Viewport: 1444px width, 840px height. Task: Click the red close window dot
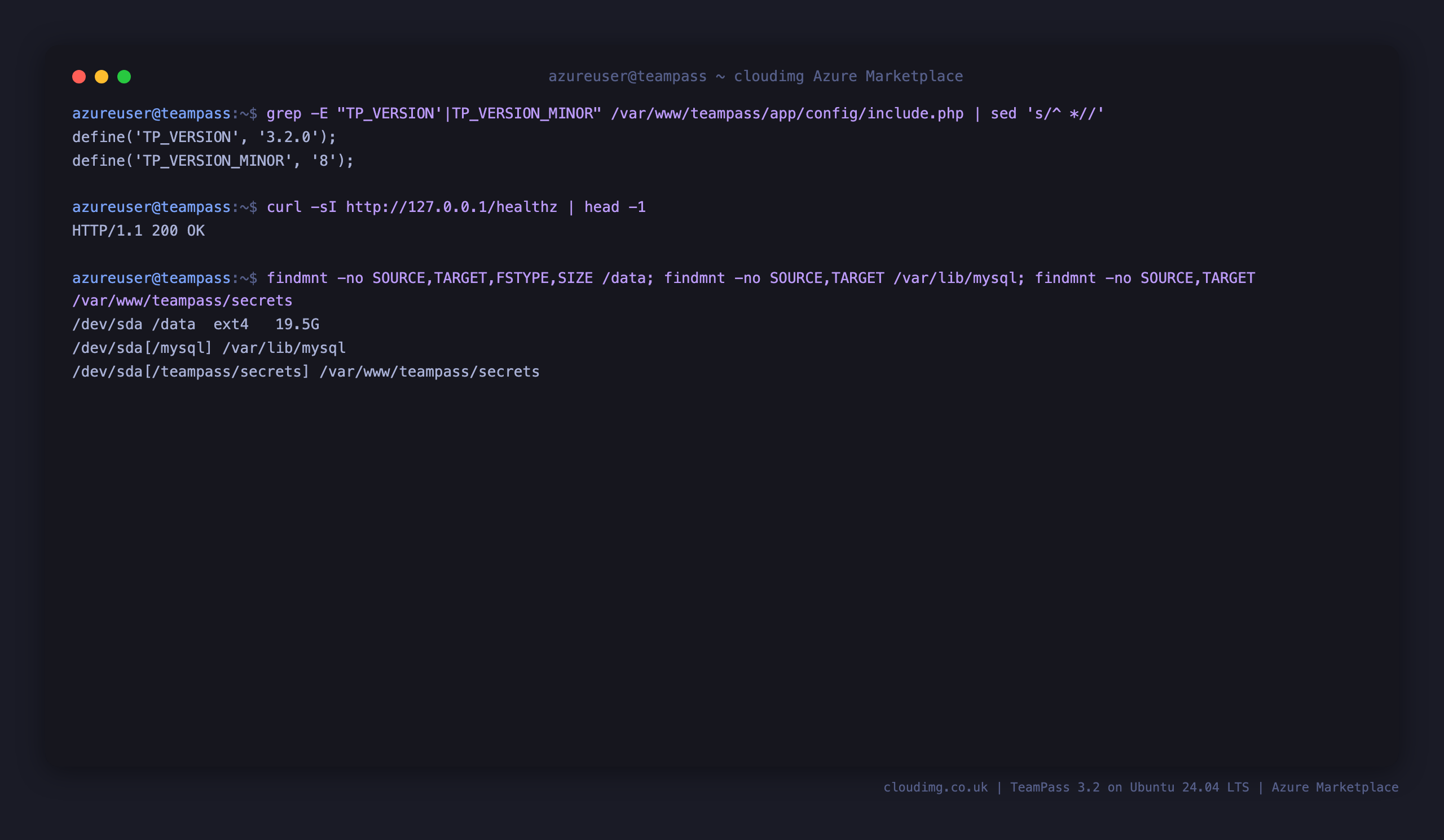[x=79, y=77]
